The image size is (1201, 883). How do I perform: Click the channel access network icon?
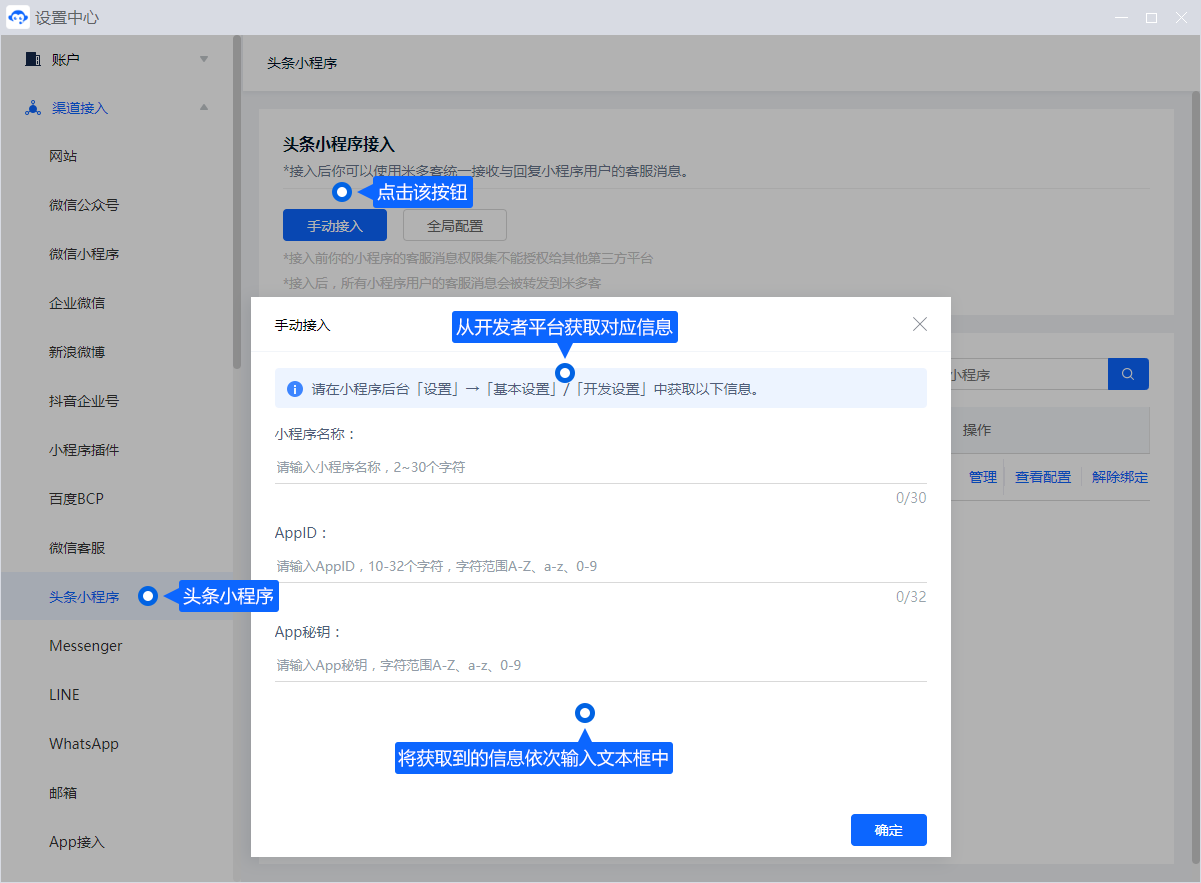pyautogui.click(x=33, y=108)
